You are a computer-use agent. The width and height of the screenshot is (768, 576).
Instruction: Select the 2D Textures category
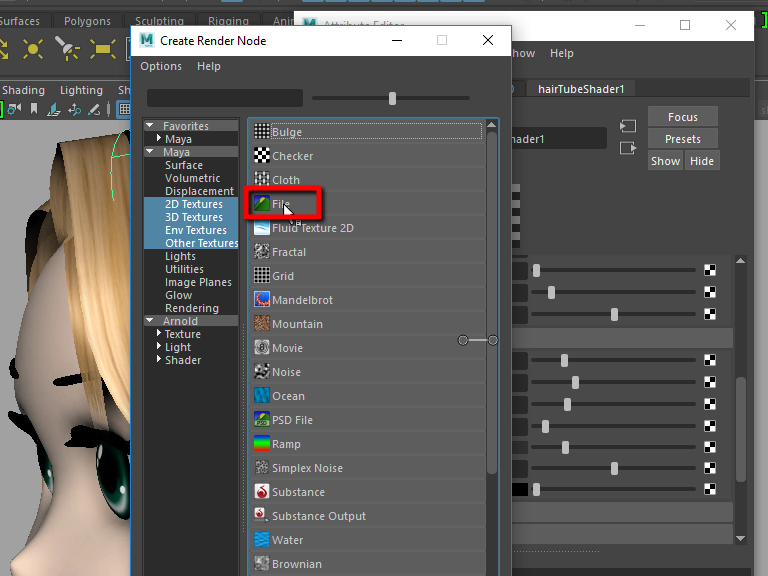[x=193, y=204]
